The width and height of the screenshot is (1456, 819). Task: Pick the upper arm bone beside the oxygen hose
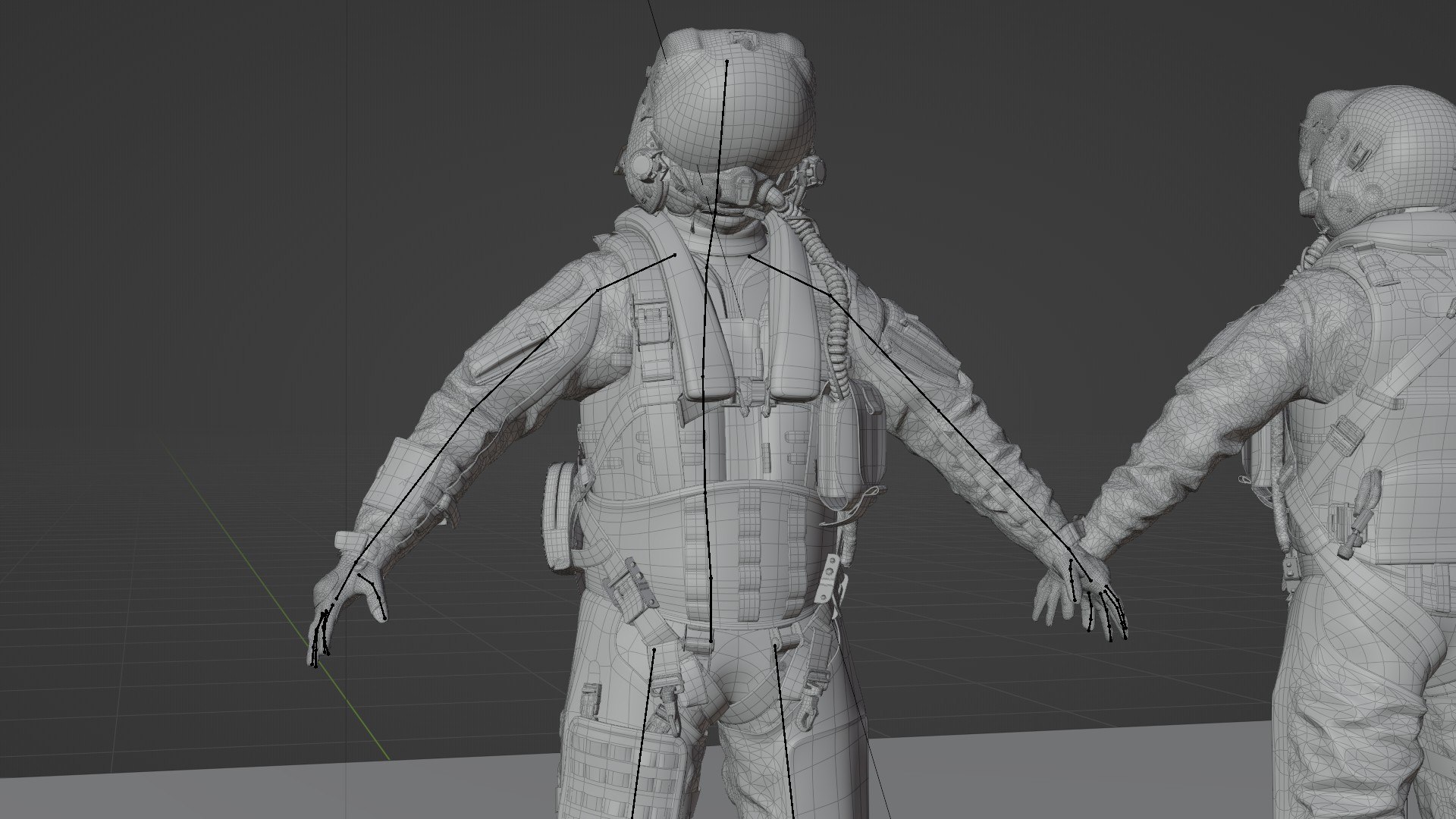pos(884,353)
